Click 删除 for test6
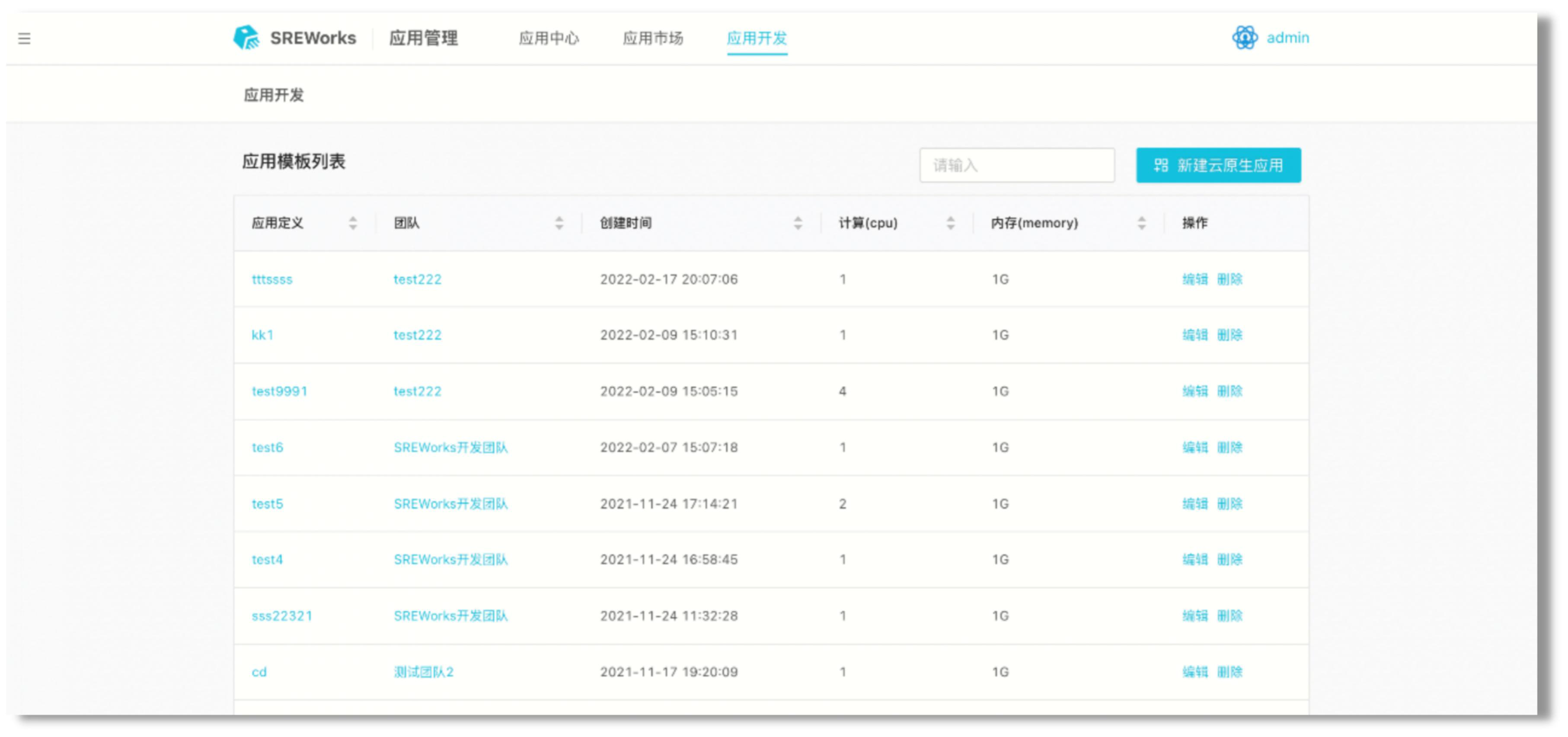The width and height of the screenshot is (1568, 737). [x=1229, y=448]
